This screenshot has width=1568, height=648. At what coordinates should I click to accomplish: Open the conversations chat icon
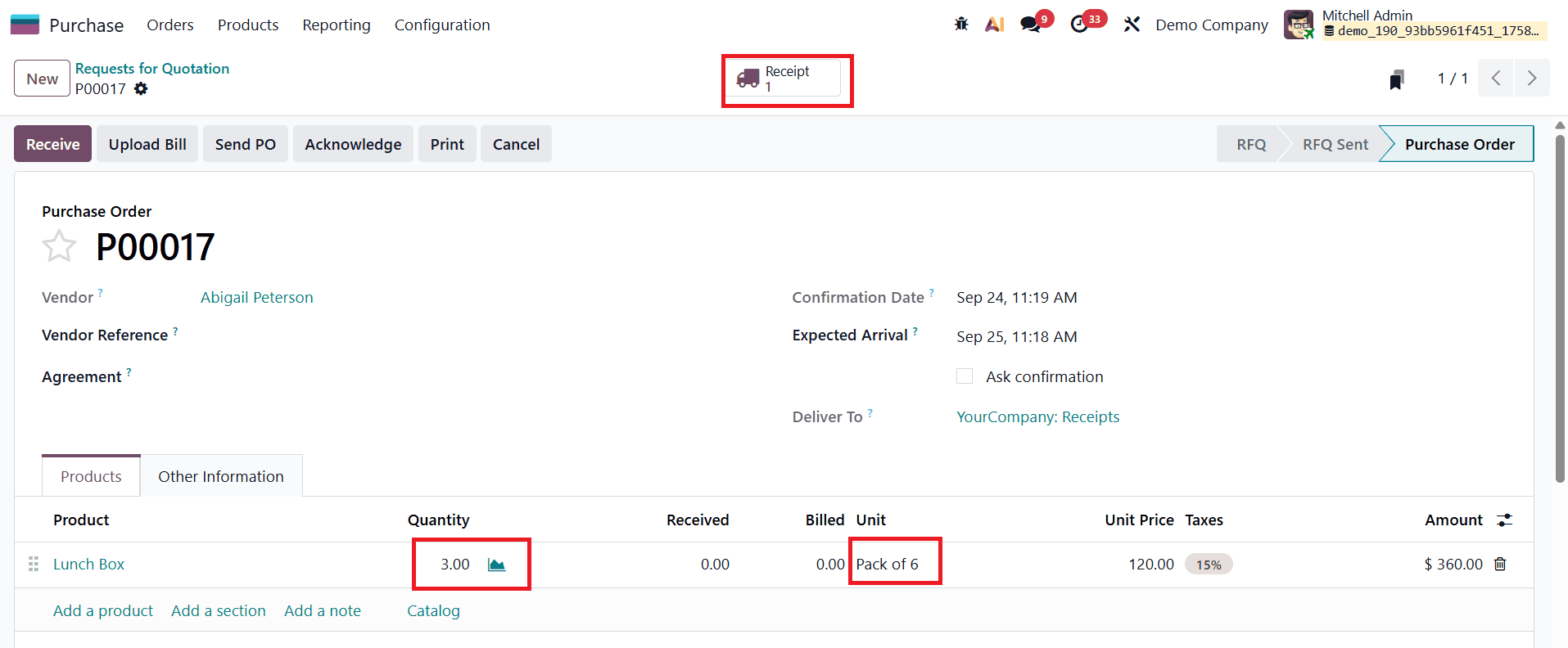1030,25
